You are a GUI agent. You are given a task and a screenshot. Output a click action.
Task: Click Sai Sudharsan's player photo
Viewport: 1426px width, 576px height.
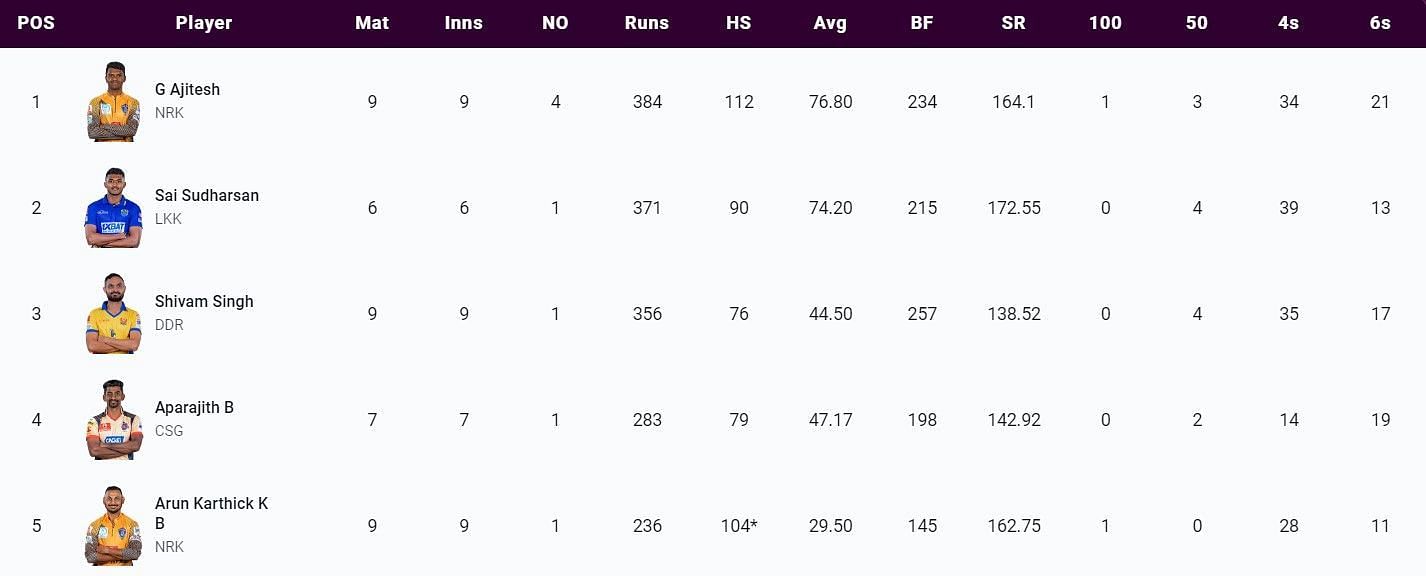coord(113,208)
